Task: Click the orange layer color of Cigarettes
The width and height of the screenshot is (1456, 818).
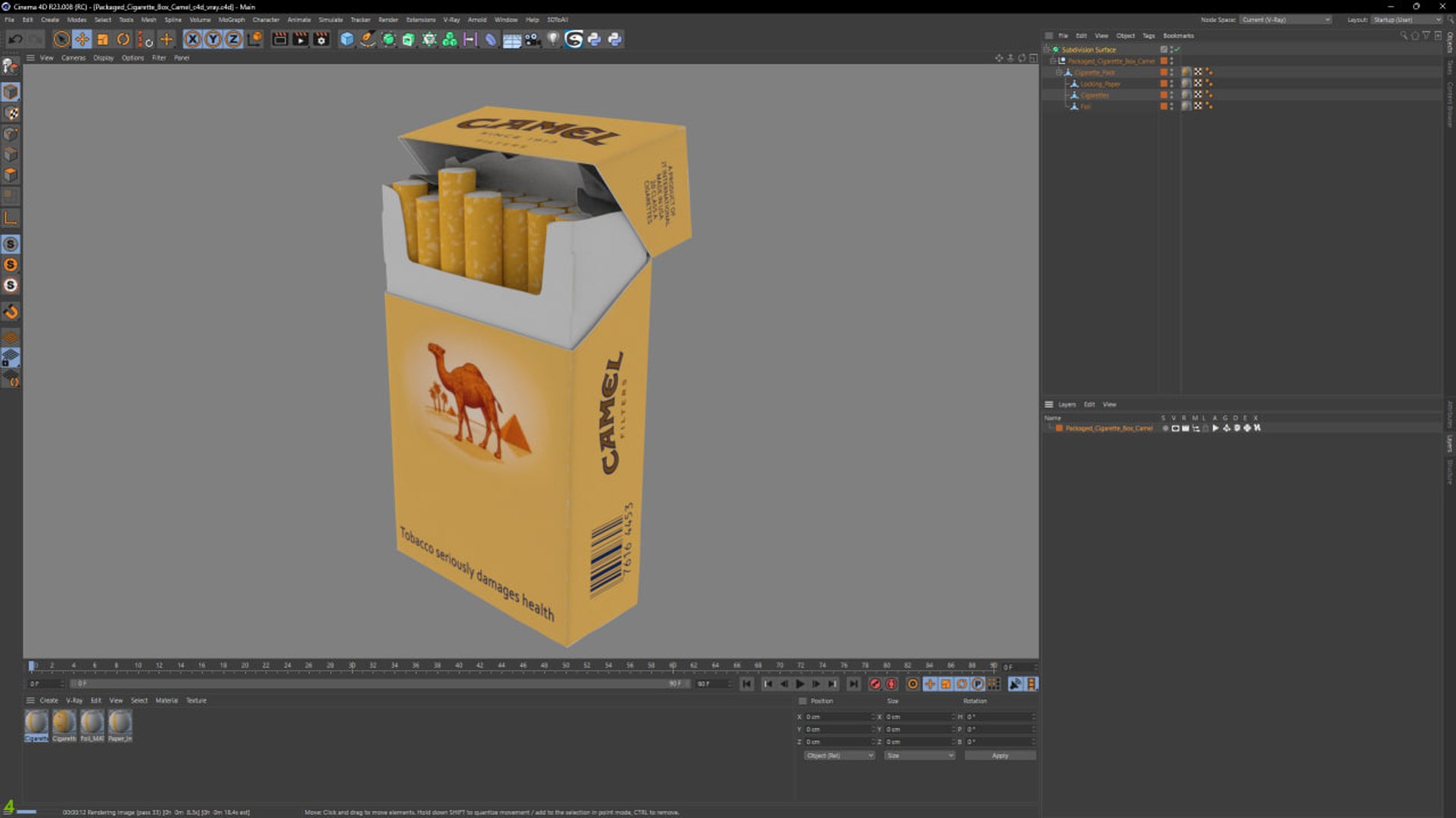Action: pos(1164,96)
